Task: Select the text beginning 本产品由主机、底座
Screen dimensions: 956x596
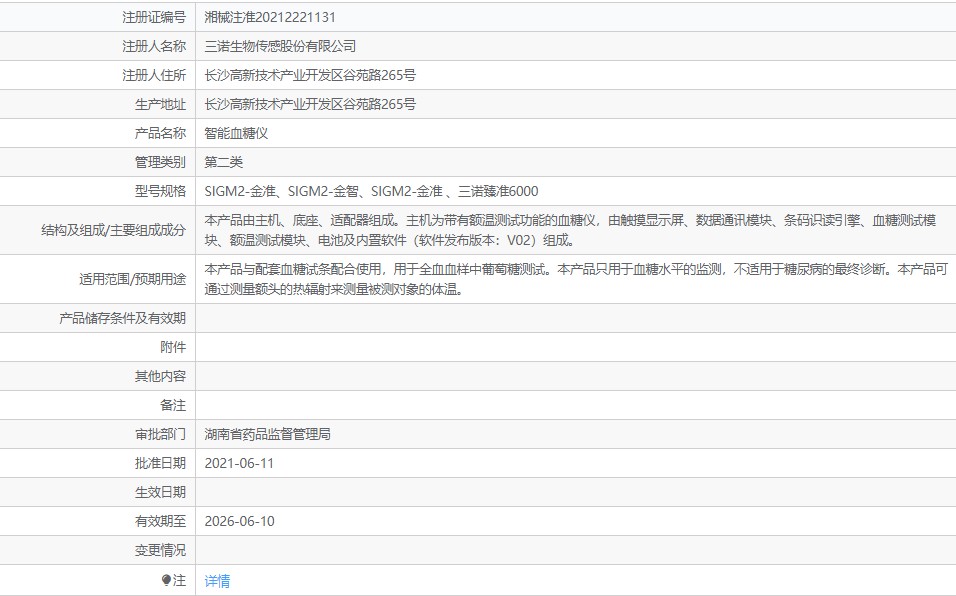Action: tap(570, 230)
